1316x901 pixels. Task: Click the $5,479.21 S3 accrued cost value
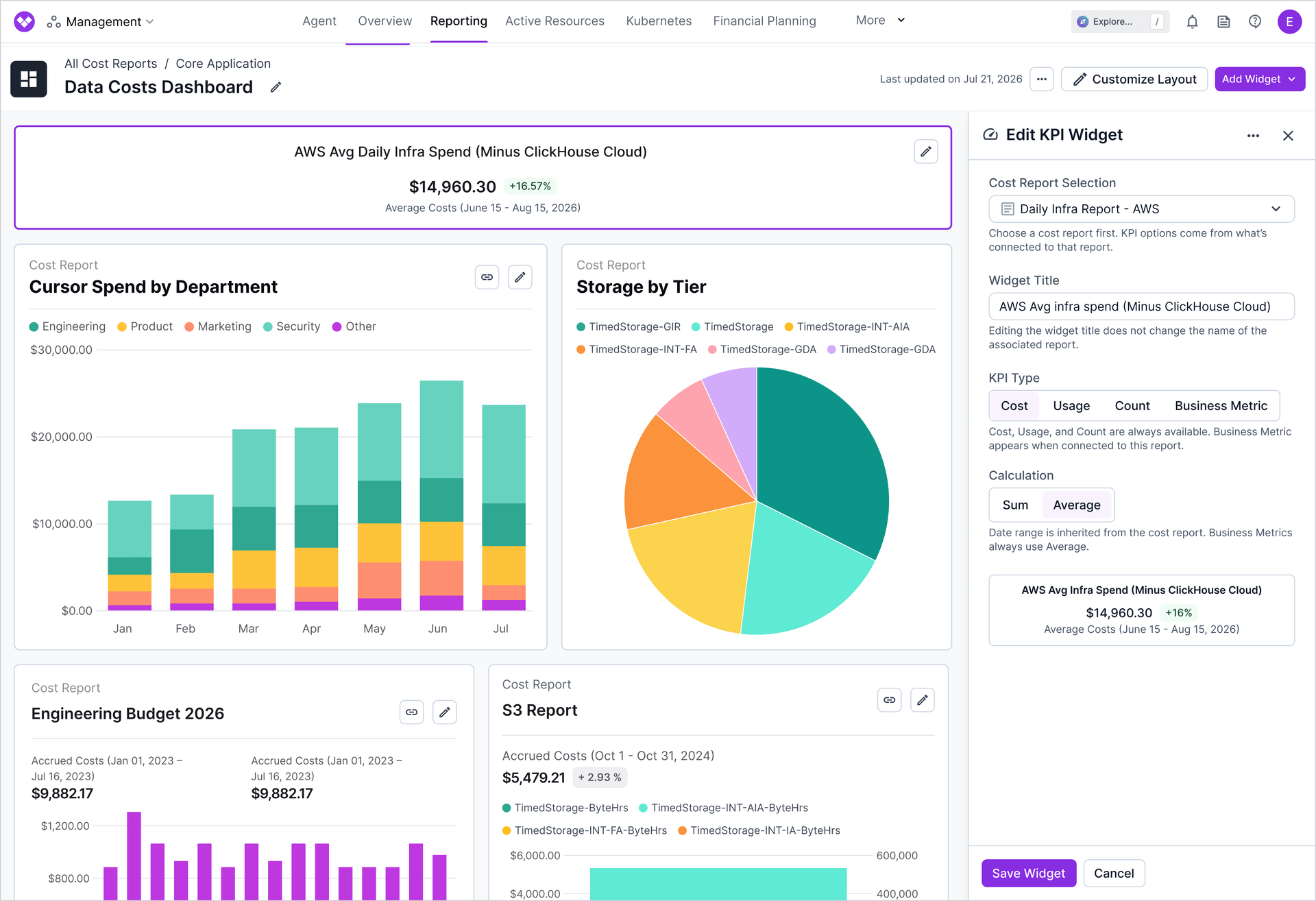pos(533,778)
